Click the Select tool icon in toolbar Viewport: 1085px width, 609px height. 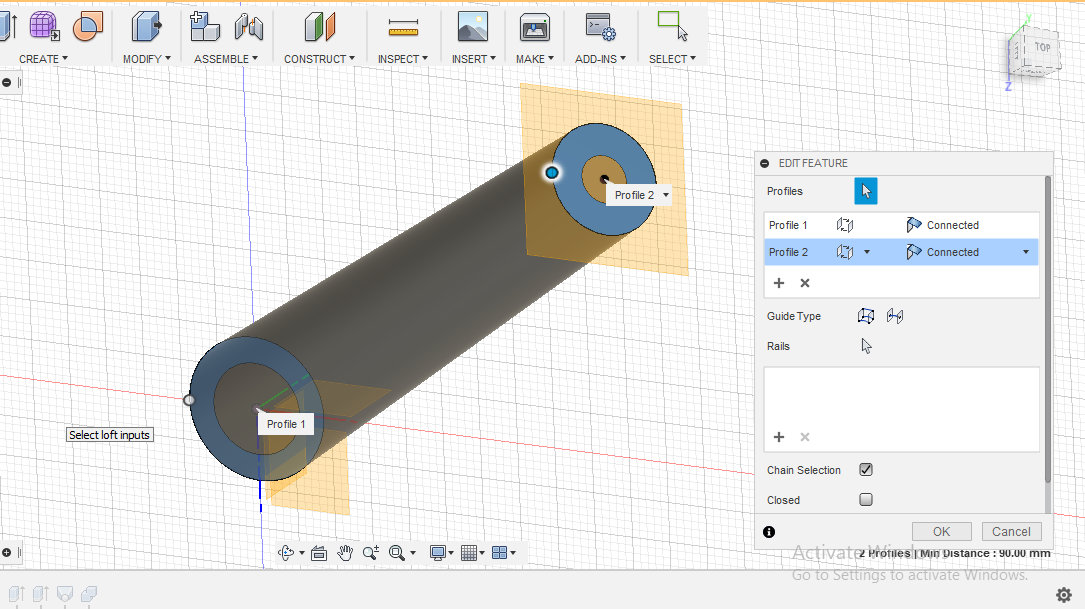pyautogui.click(x=673, y=26)
